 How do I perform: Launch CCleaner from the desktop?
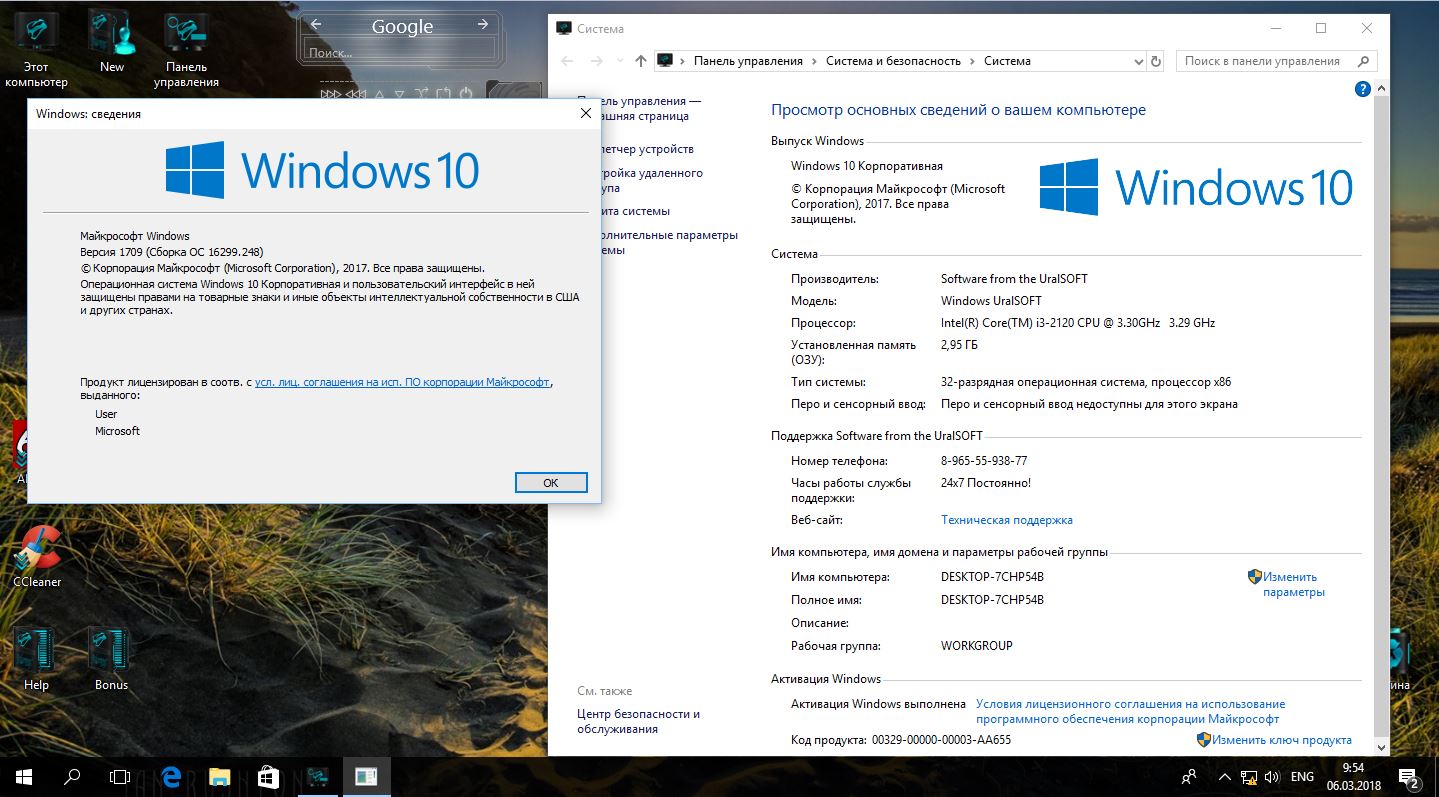click(x=37, y=556)
